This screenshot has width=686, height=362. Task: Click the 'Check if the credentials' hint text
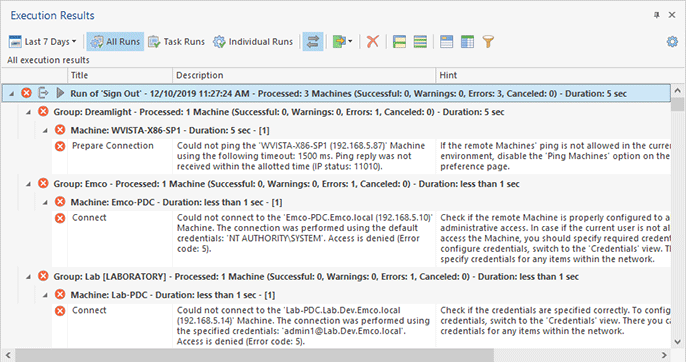click(x=555, y=320)
